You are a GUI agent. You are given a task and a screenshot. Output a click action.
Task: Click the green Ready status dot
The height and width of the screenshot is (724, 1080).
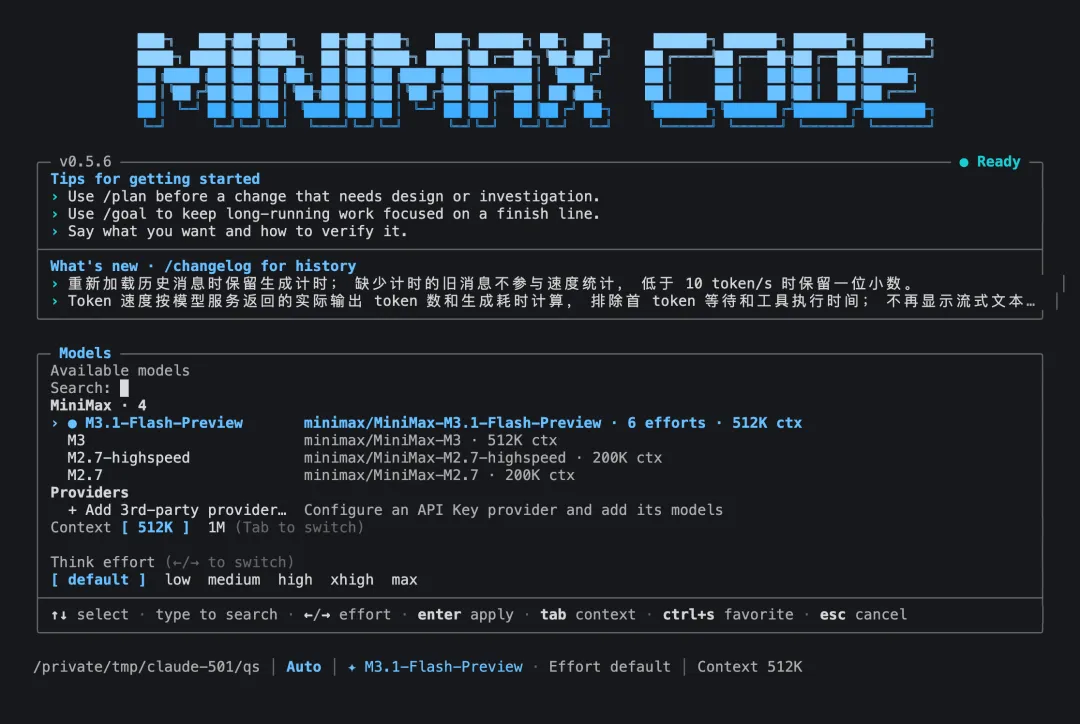coord(964,163)
